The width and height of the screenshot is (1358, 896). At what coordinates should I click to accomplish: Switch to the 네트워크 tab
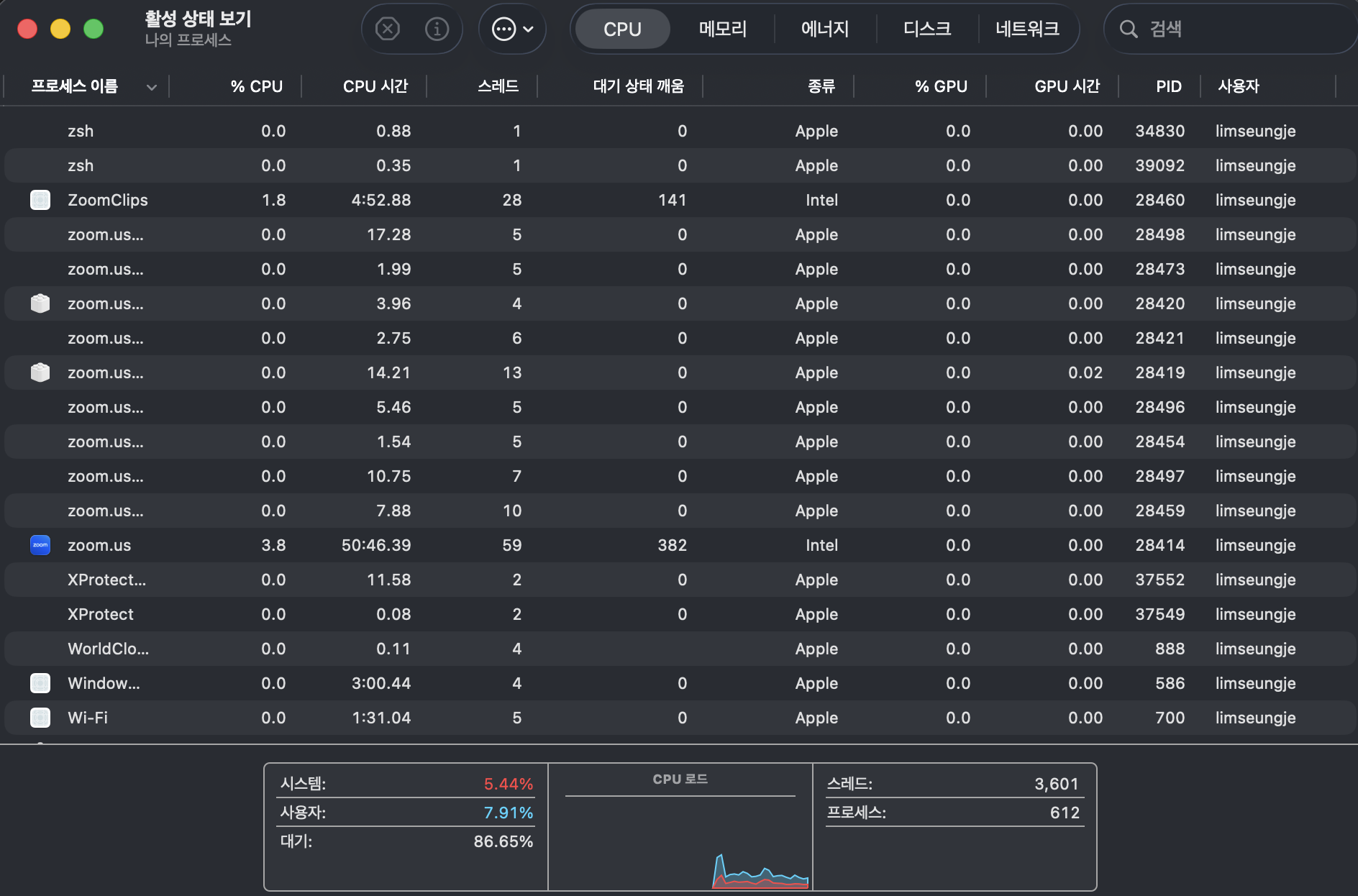click(1026, 29)
